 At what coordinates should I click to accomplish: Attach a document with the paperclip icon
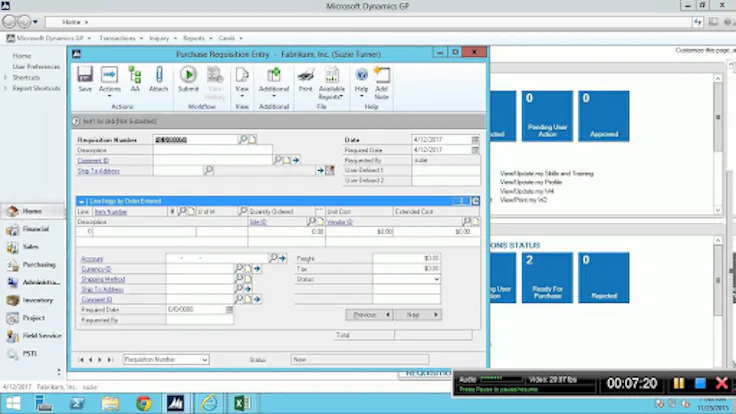(159, 79)
